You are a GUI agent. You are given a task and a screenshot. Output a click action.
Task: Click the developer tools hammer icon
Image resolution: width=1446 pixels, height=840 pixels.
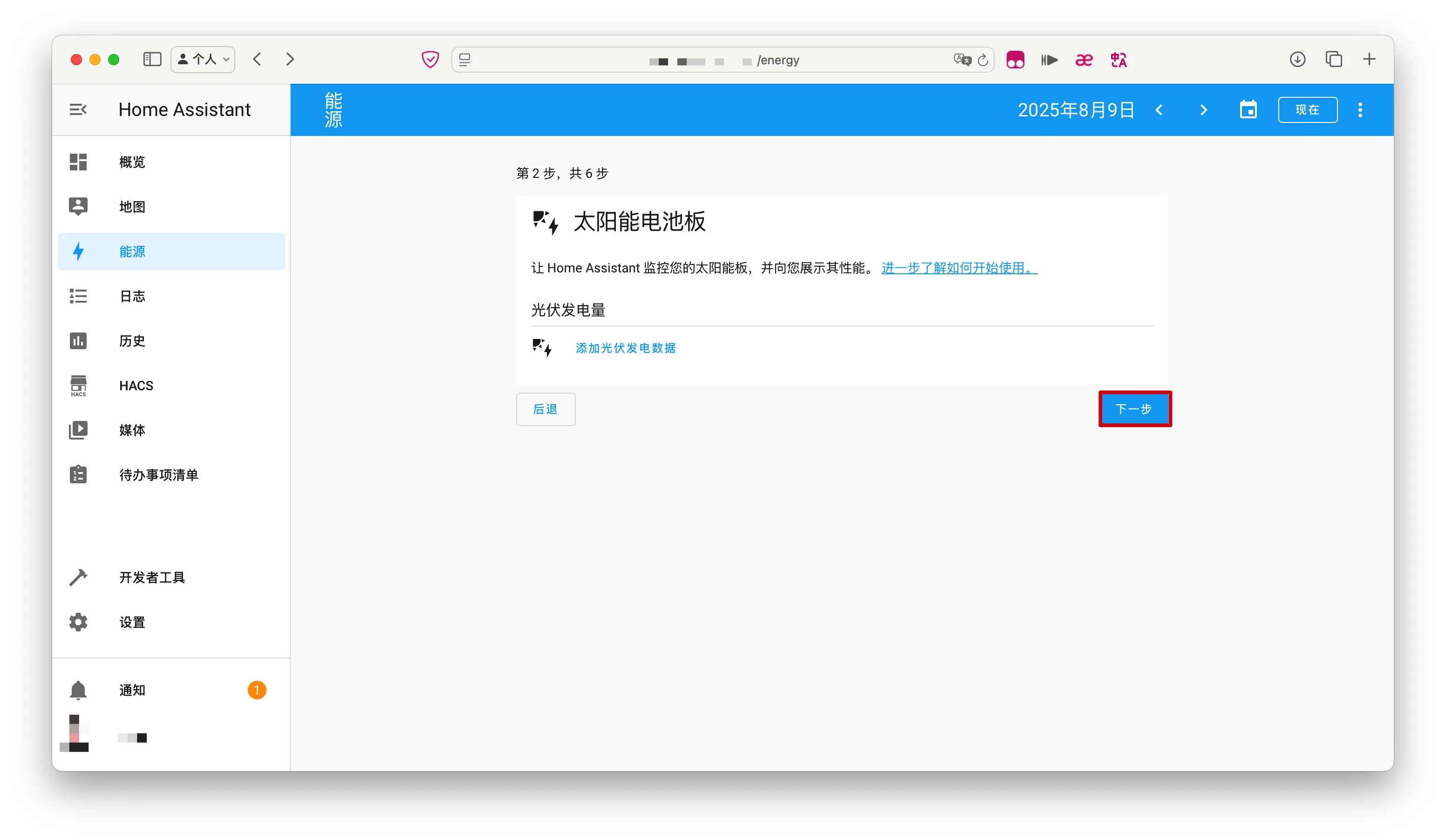pos(78,577)
